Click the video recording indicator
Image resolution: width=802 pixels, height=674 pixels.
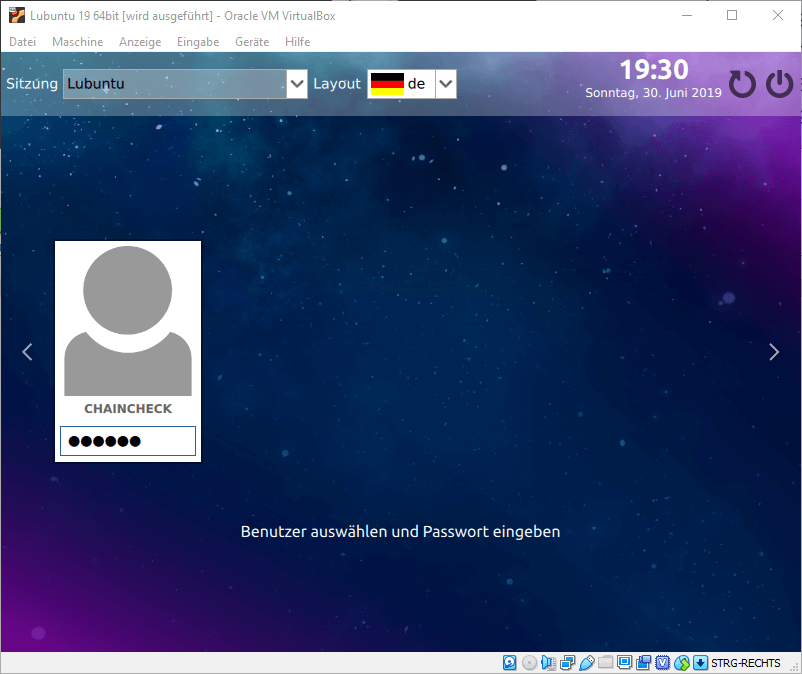pyautogui.click(x=643, y=663)
